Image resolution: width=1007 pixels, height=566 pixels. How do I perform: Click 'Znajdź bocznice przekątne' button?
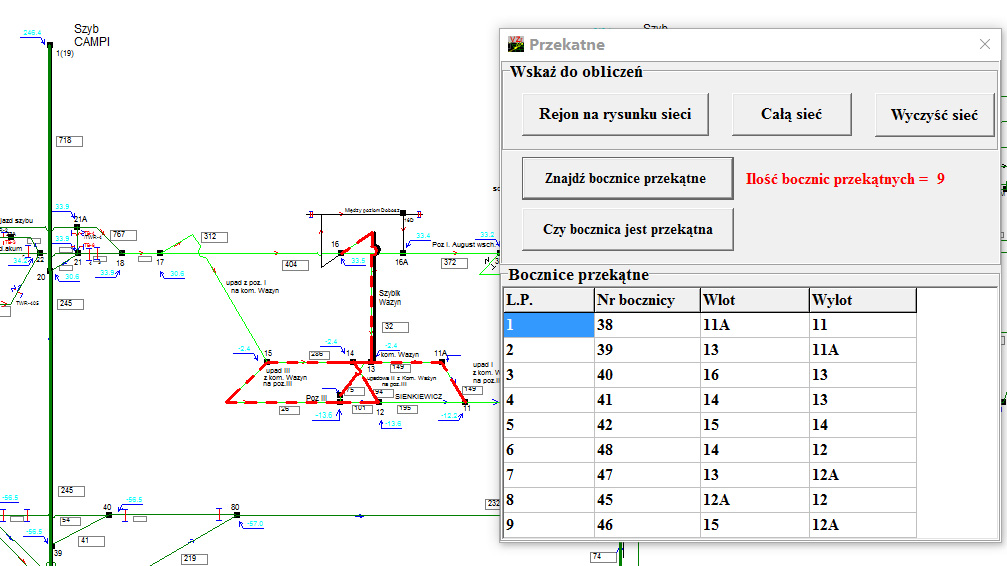click(x=627, y=179)
